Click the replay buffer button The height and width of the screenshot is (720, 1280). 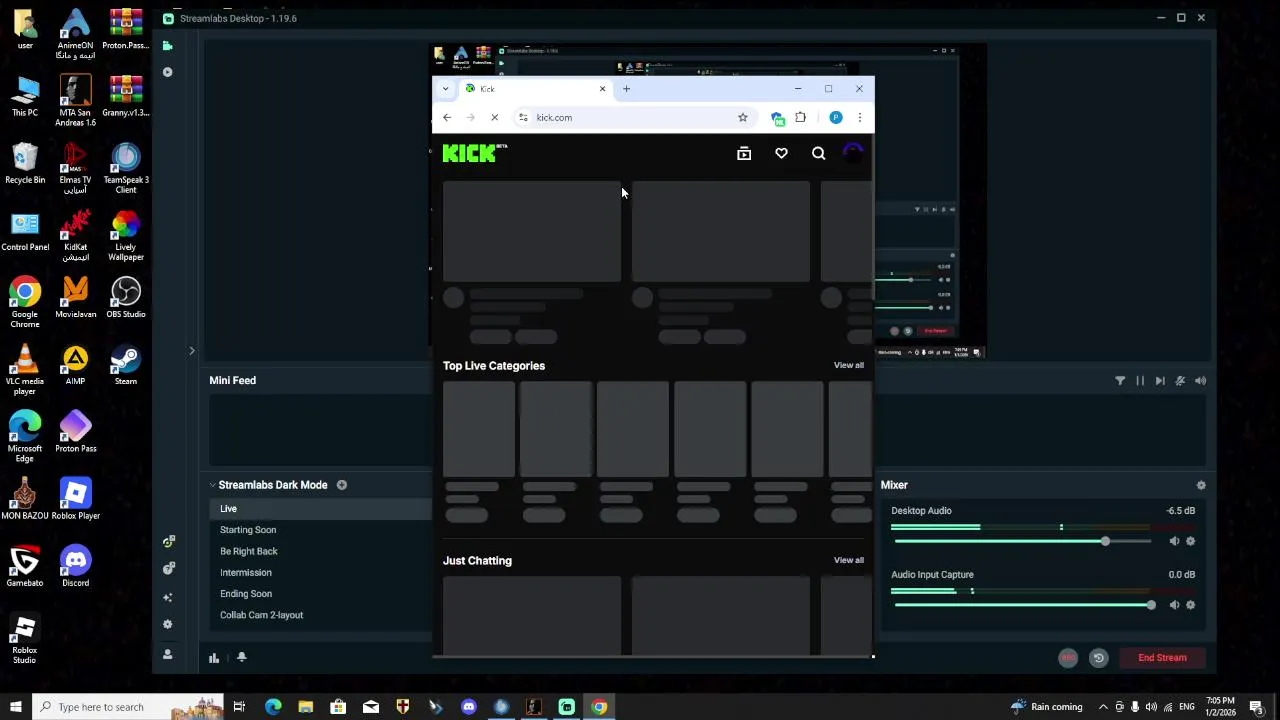(1098, 657)
